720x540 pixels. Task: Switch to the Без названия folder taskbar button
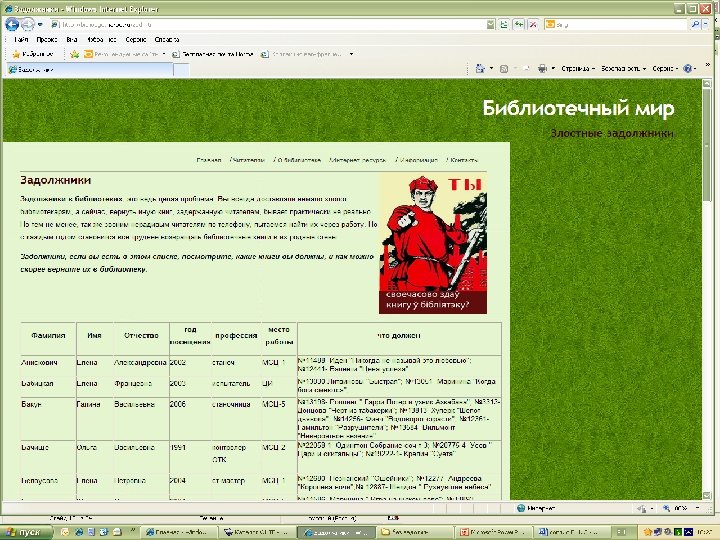[414, 532]
